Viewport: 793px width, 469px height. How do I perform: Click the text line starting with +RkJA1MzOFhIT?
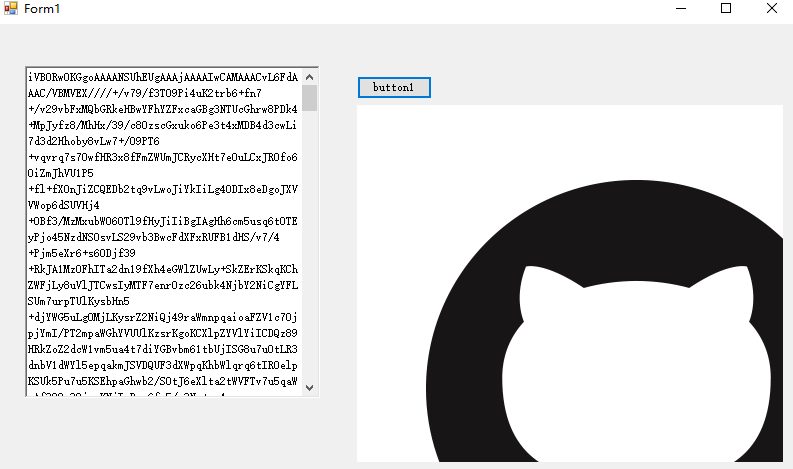point(163,269)
